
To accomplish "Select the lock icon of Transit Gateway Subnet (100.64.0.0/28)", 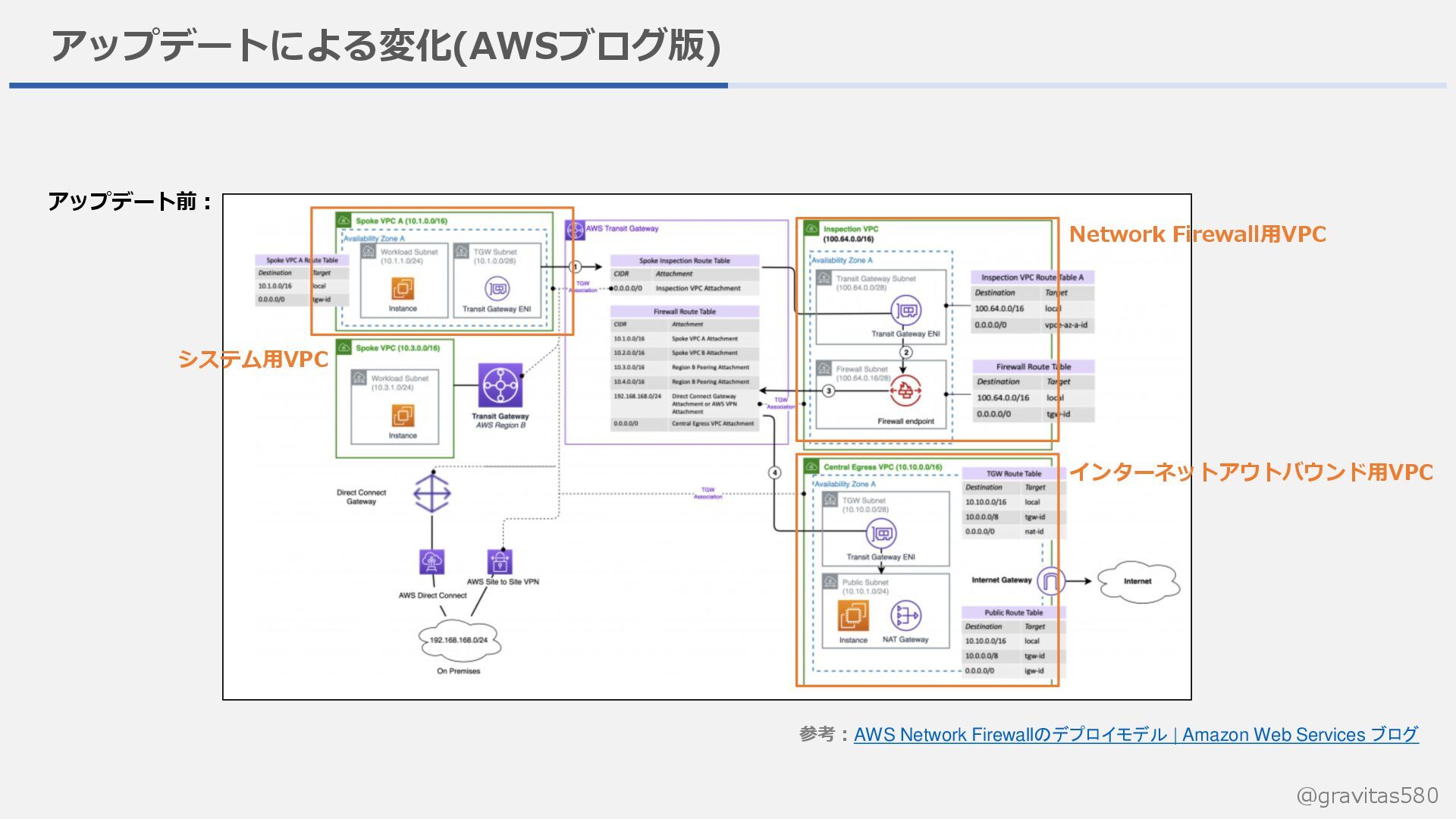I will [824, 278].
